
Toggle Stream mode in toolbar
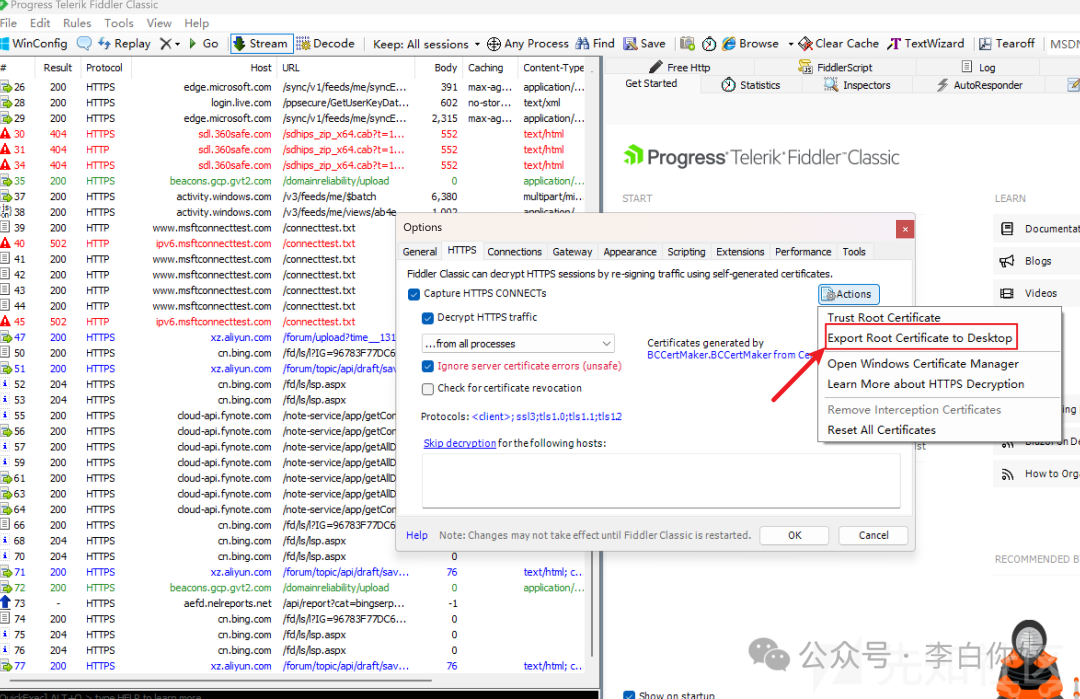[x=261, y=43]
